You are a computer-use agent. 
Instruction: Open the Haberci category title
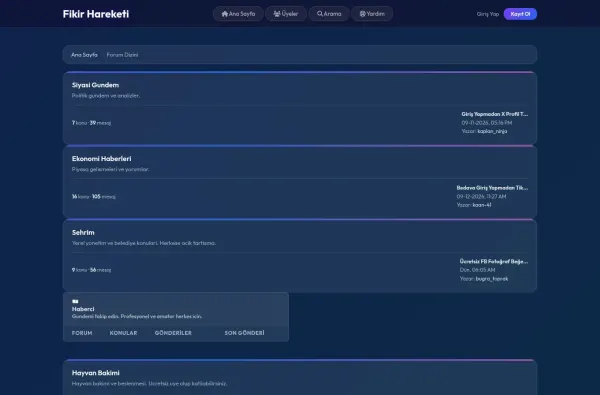(x=83, y=309)
